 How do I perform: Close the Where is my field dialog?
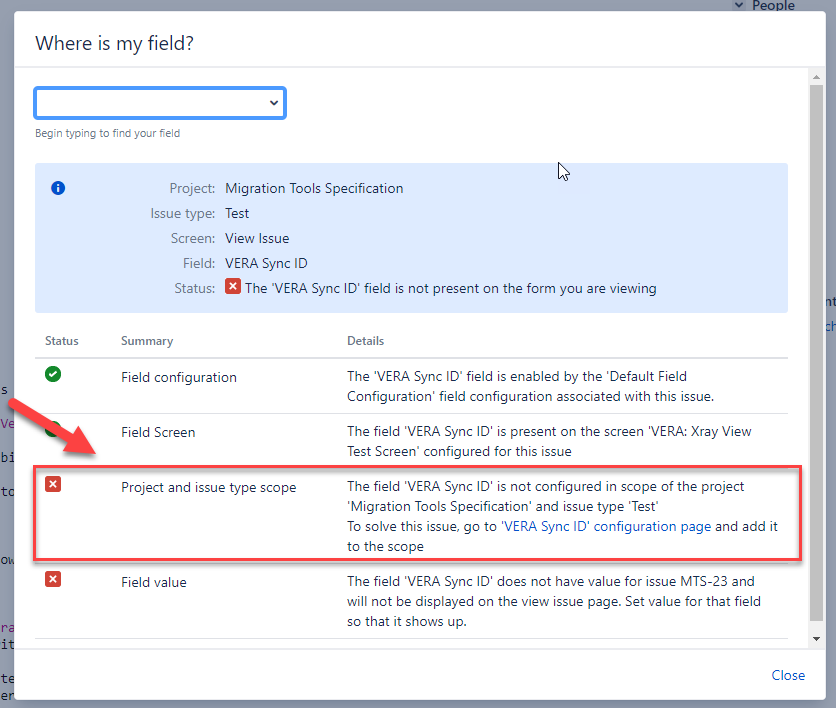[x=788, y=675]
